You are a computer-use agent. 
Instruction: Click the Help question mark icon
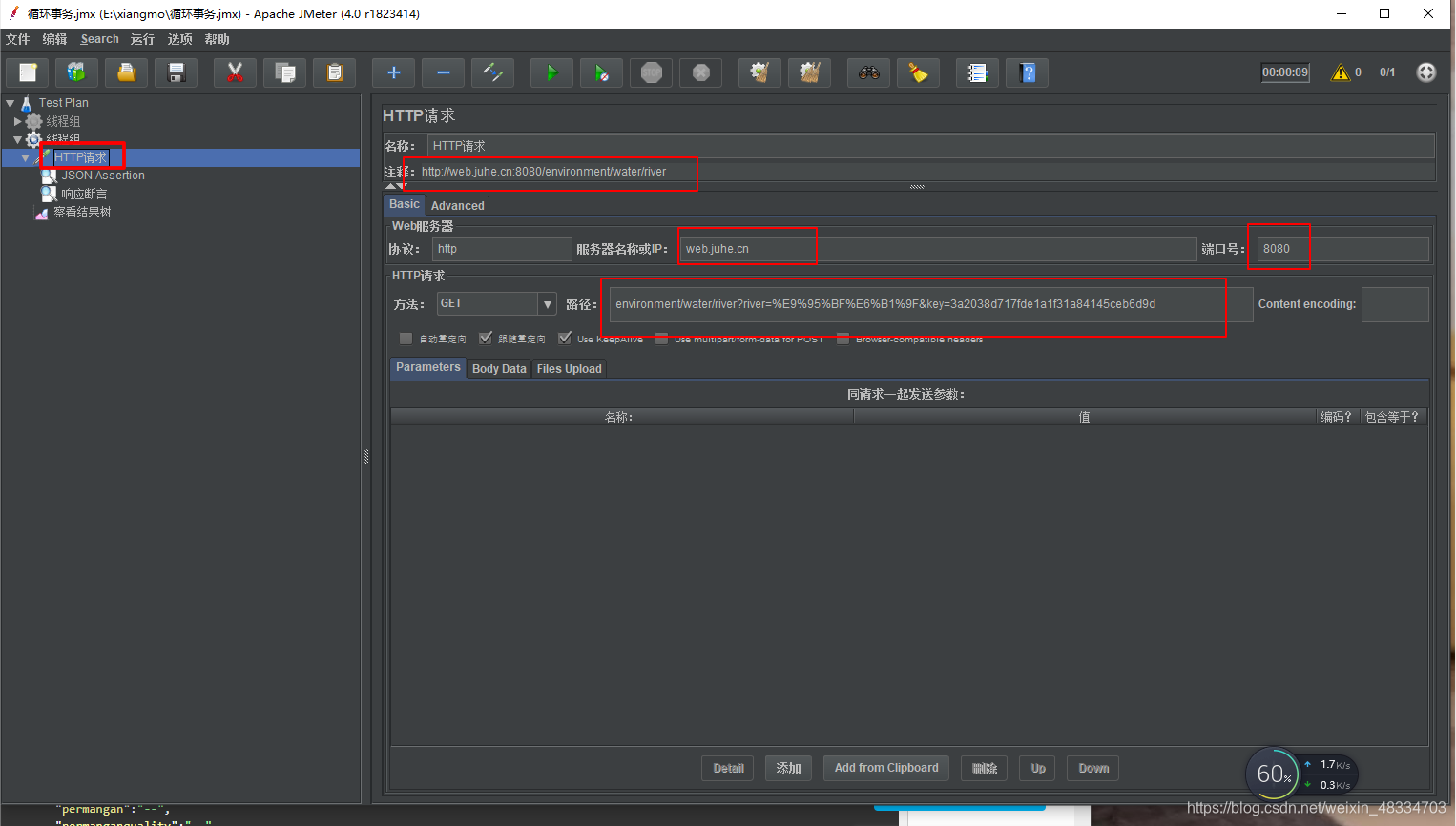pos(1028,72)
